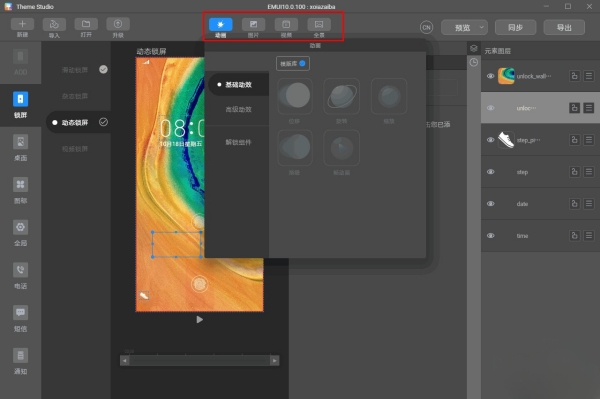This screenshot has width=600, height=399.
Task: Toggle visibility of the time layer
Action: click(490, 236)
